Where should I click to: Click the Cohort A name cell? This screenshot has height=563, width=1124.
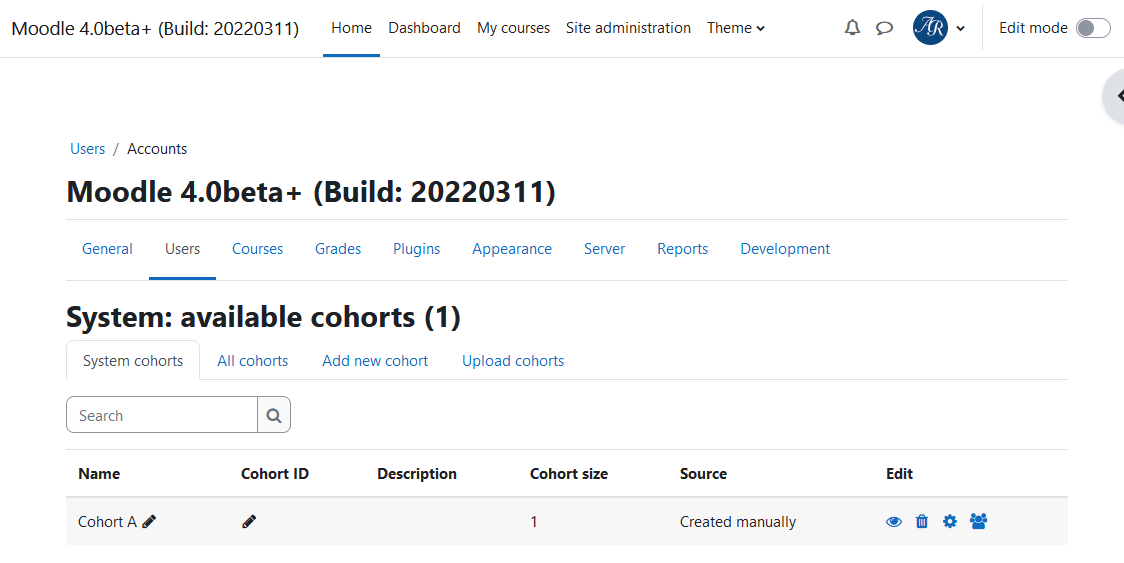[108, 521]
